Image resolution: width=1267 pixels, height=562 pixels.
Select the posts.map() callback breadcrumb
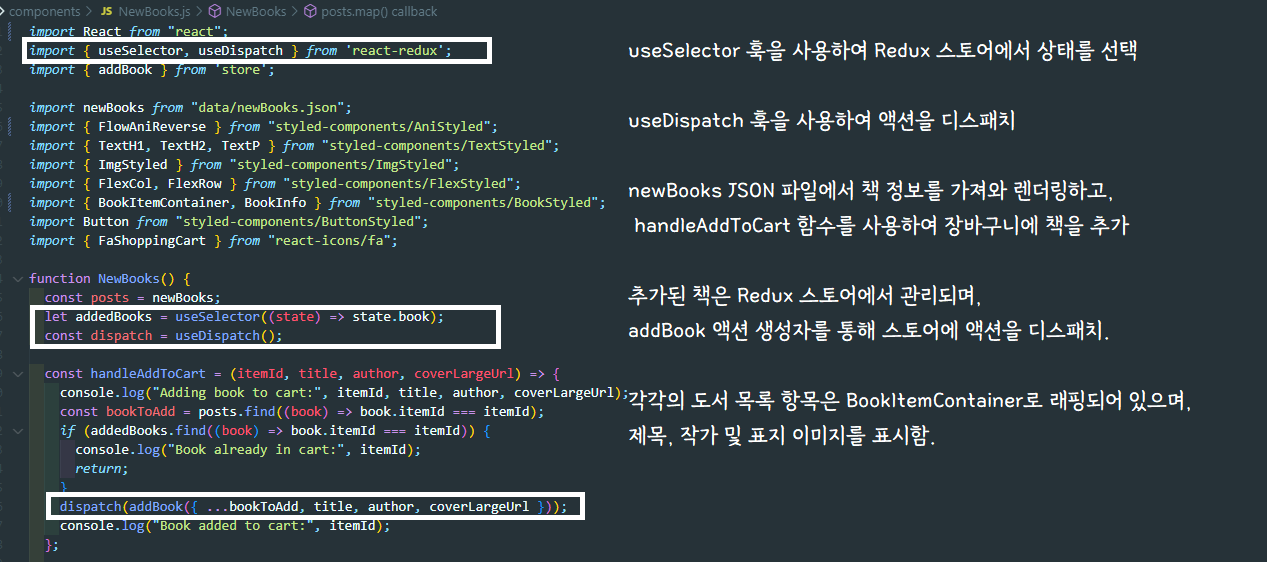(x=379, y=12)
